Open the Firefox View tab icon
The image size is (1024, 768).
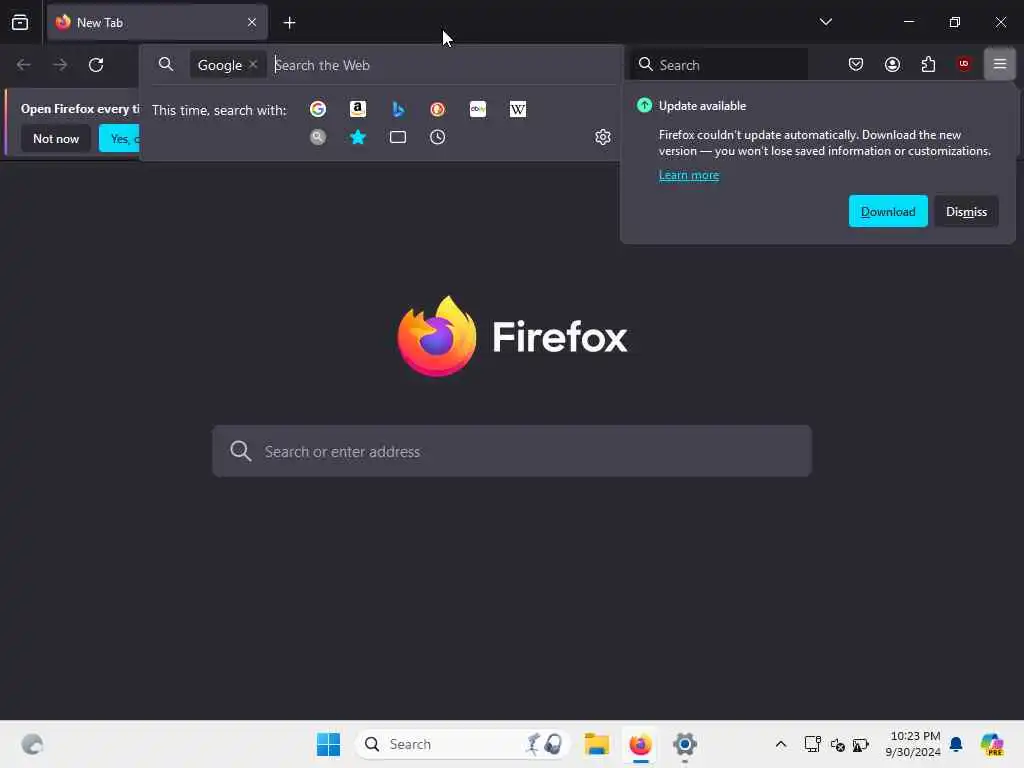[x=20, y=22]
